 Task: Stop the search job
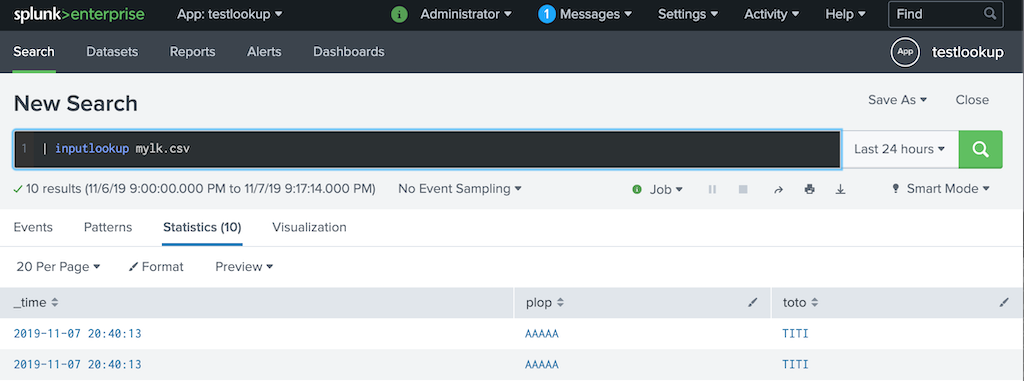pyautogui.click(x=743, y=189)
